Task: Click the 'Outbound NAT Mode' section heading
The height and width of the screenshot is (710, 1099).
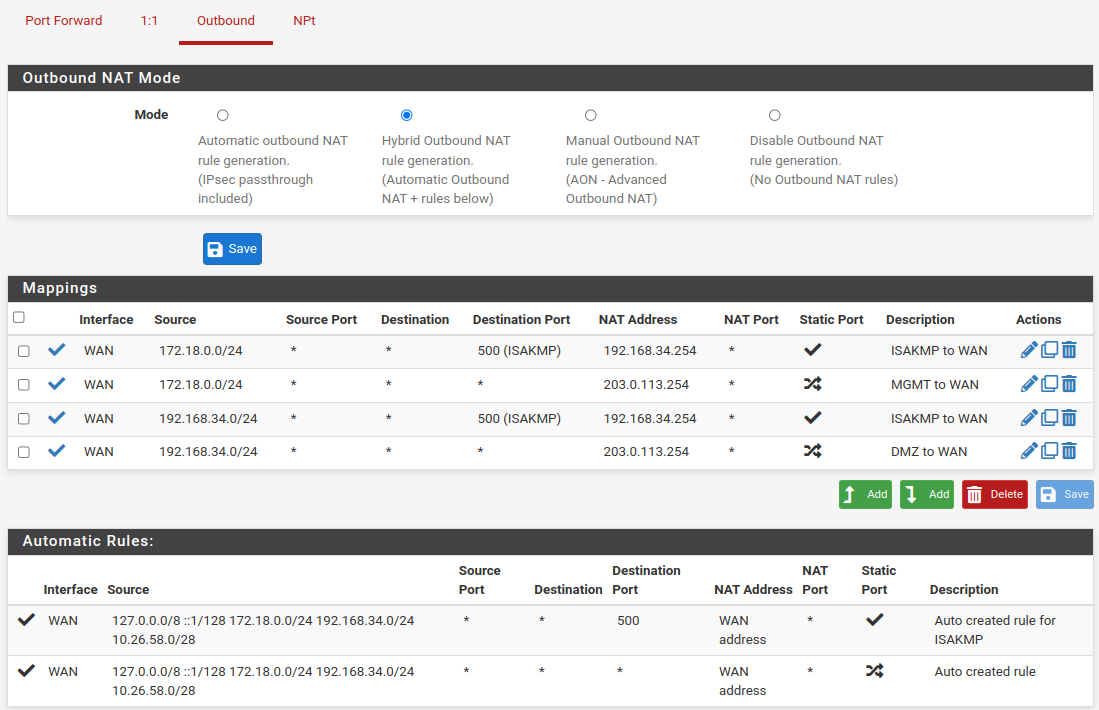Action: point(102,78)
